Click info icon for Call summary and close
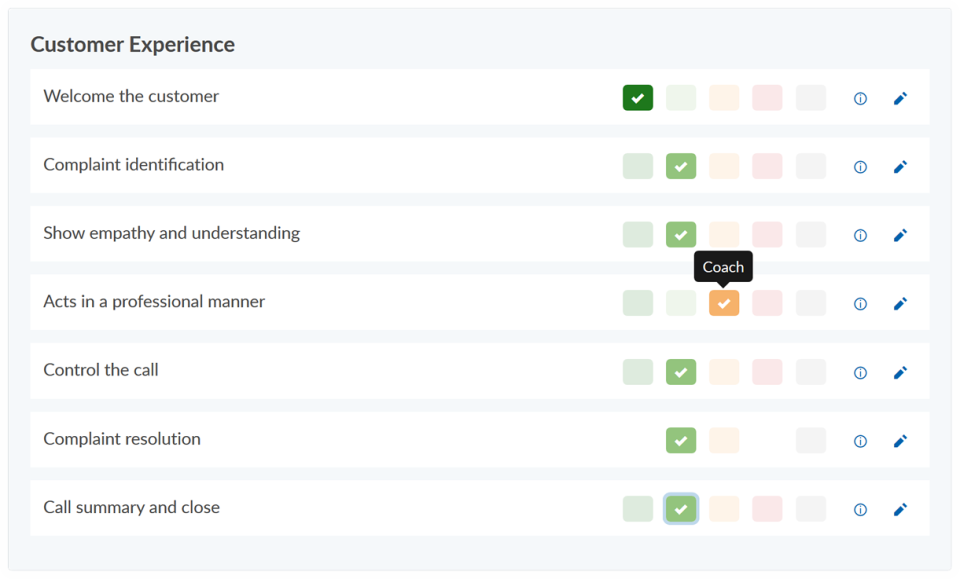 coord(860,510)
